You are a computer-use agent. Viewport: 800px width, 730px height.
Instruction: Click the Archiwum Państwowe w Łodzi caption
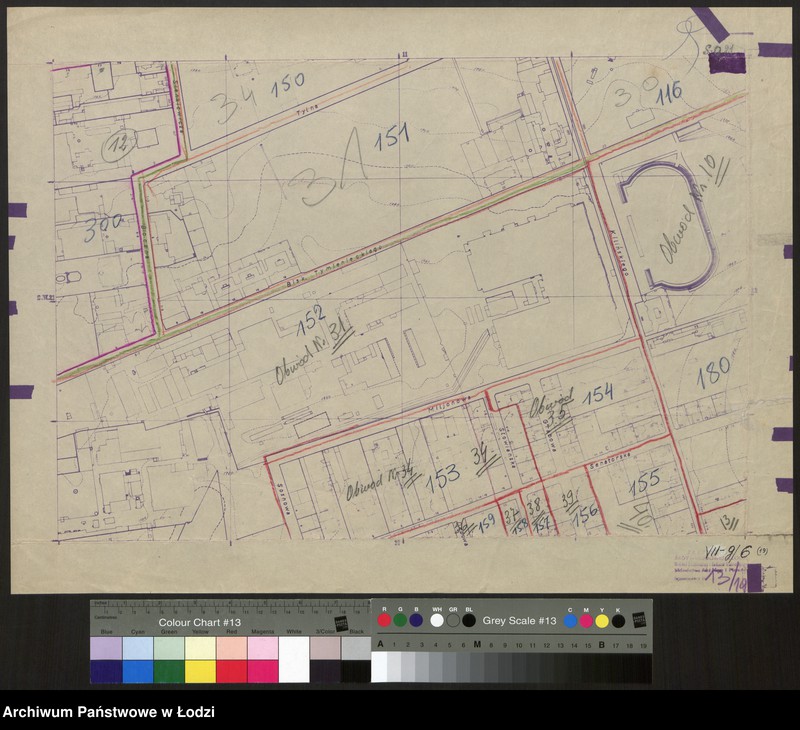pyautogui.click(x=109, y=713)
